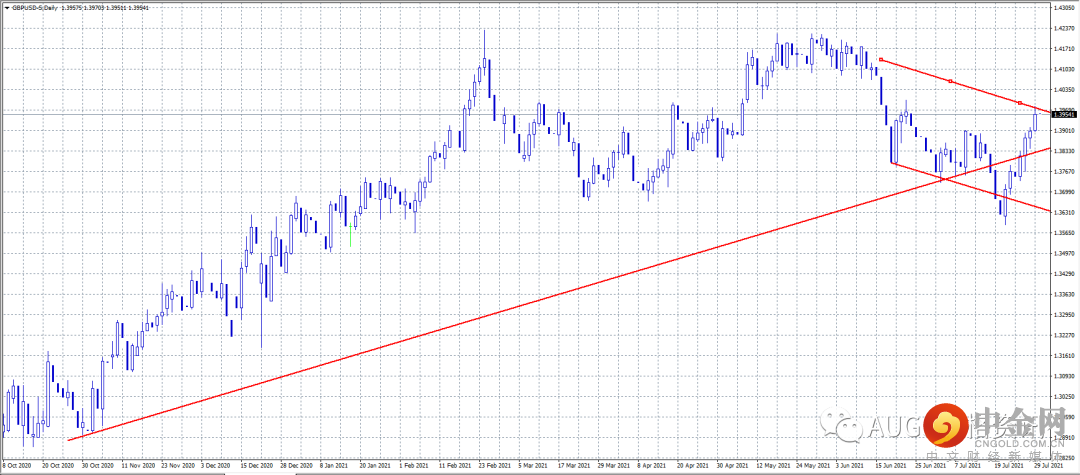Click the latest candle near 29 Jul 2021

tap(1035, 119)
